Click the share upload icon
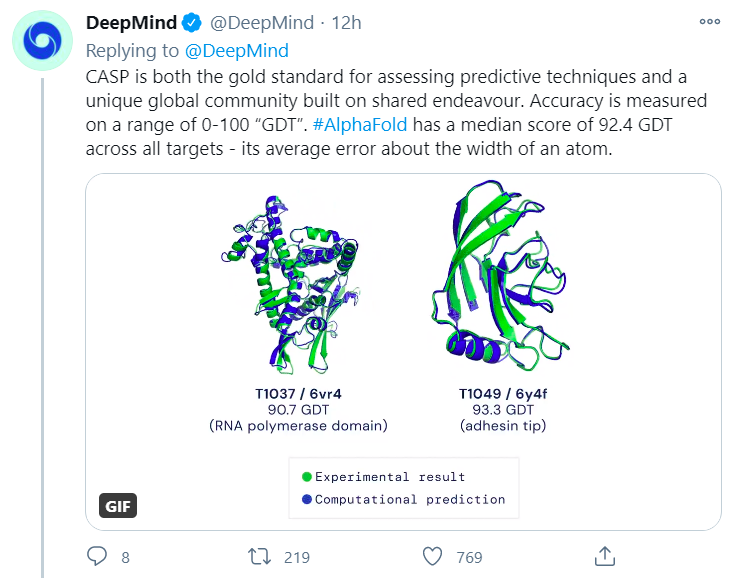The width and height of the screenshot is (739, 578). click(604, 555)
